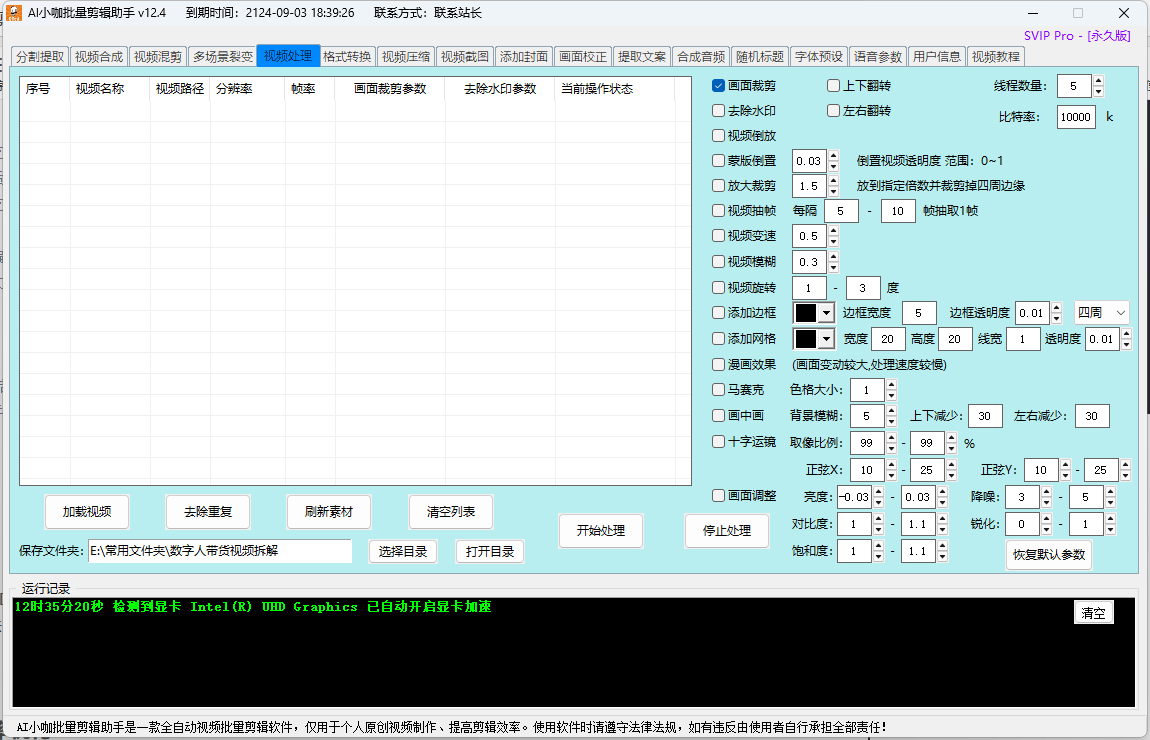Uncheck the 画面裁剪 checkbox
Screen dimensions: 1150x740
point(719,86)
